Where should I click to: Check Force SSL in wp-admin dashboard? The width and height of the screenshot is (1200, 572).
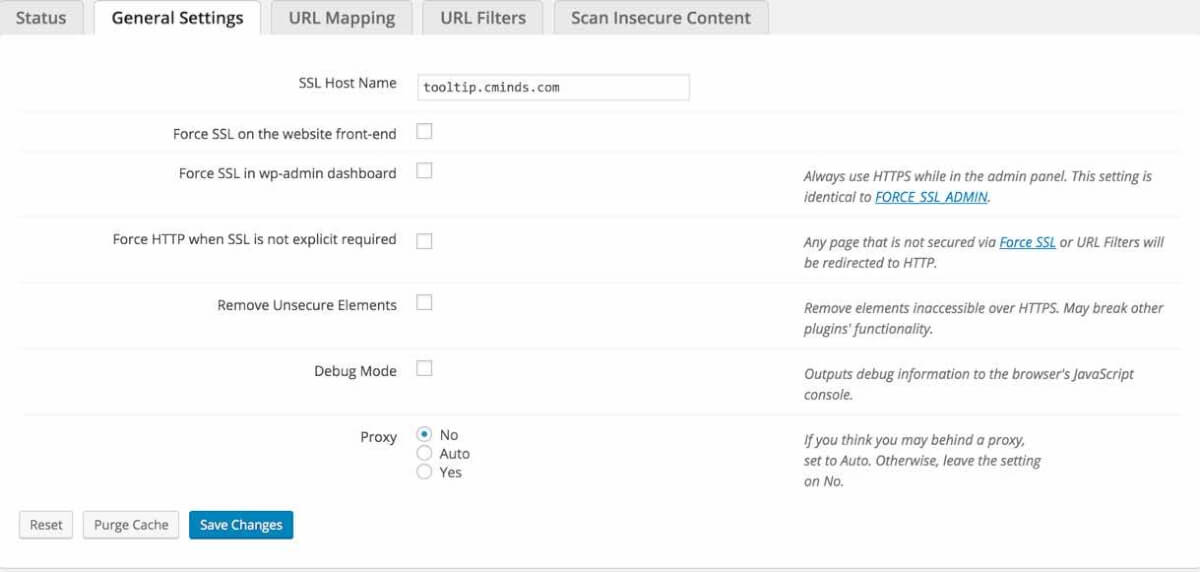(x=424, y=171)
